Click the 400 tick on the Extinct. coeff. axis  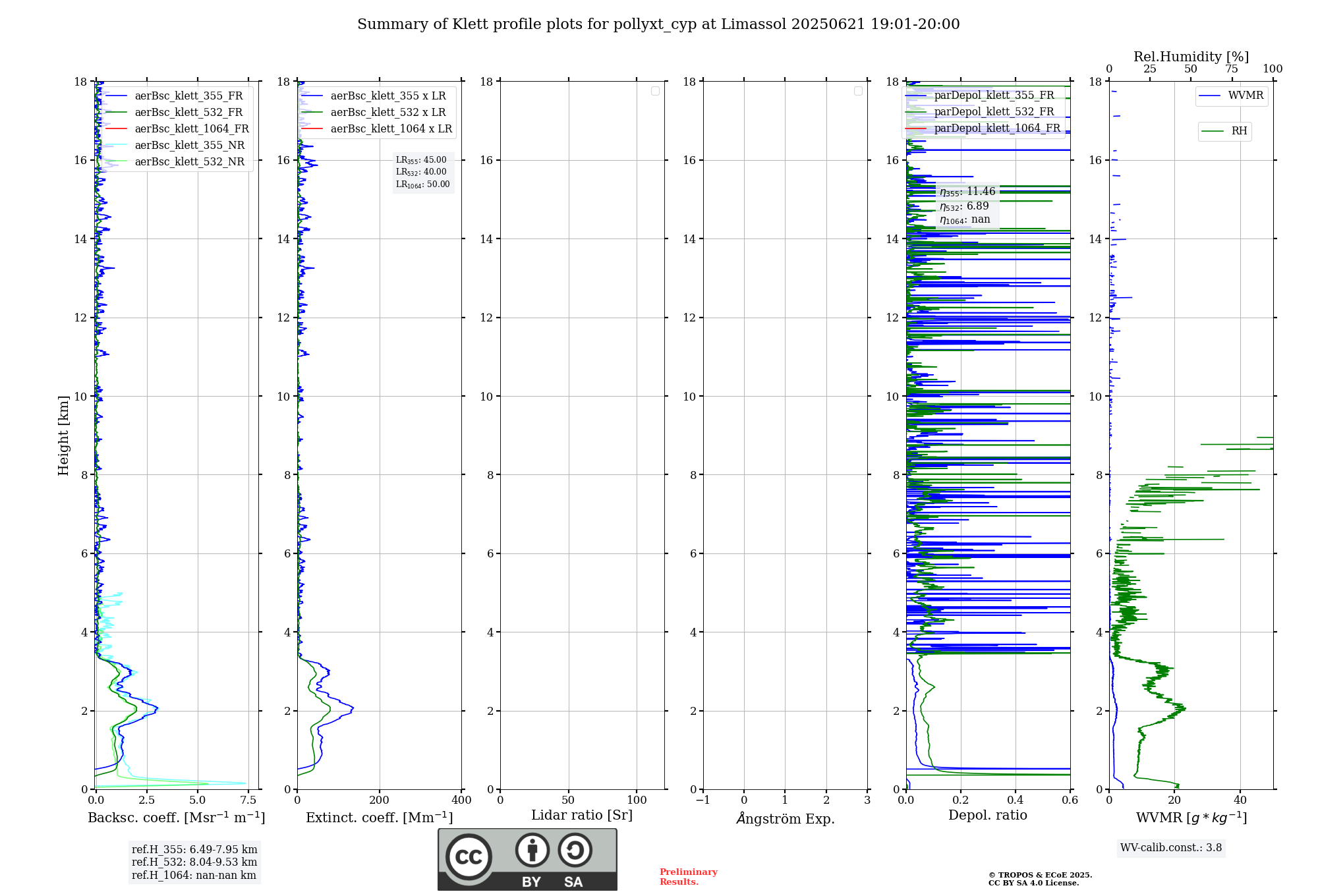(x=461, y=800)
